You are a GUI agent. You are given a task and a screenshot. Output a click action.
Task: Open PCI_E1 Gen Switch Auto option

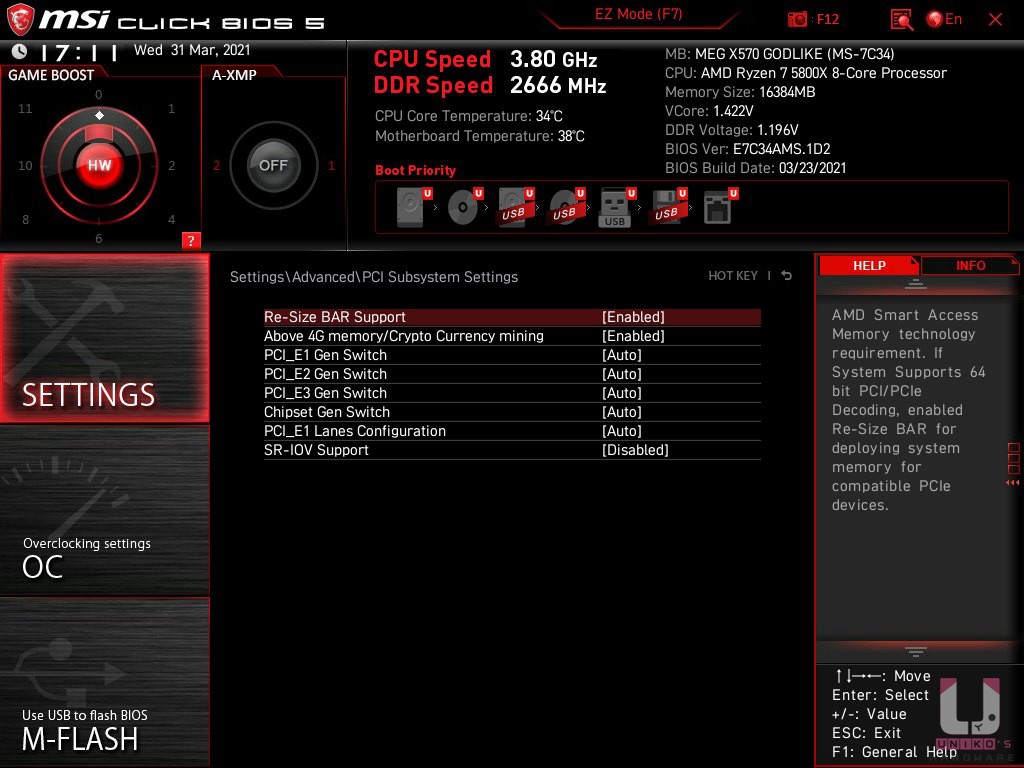(x=622, y=355)
